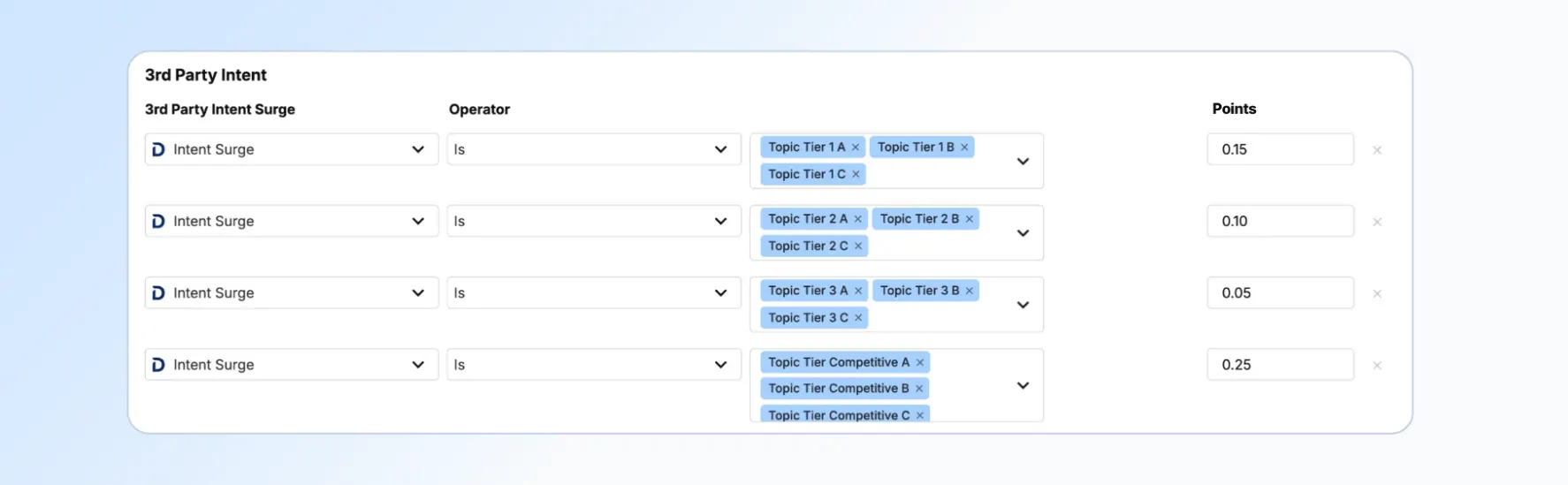Expand the Competitive topics multi-select chevron
This screenshot has width=1568, height=485.
tap(1023, 386)
